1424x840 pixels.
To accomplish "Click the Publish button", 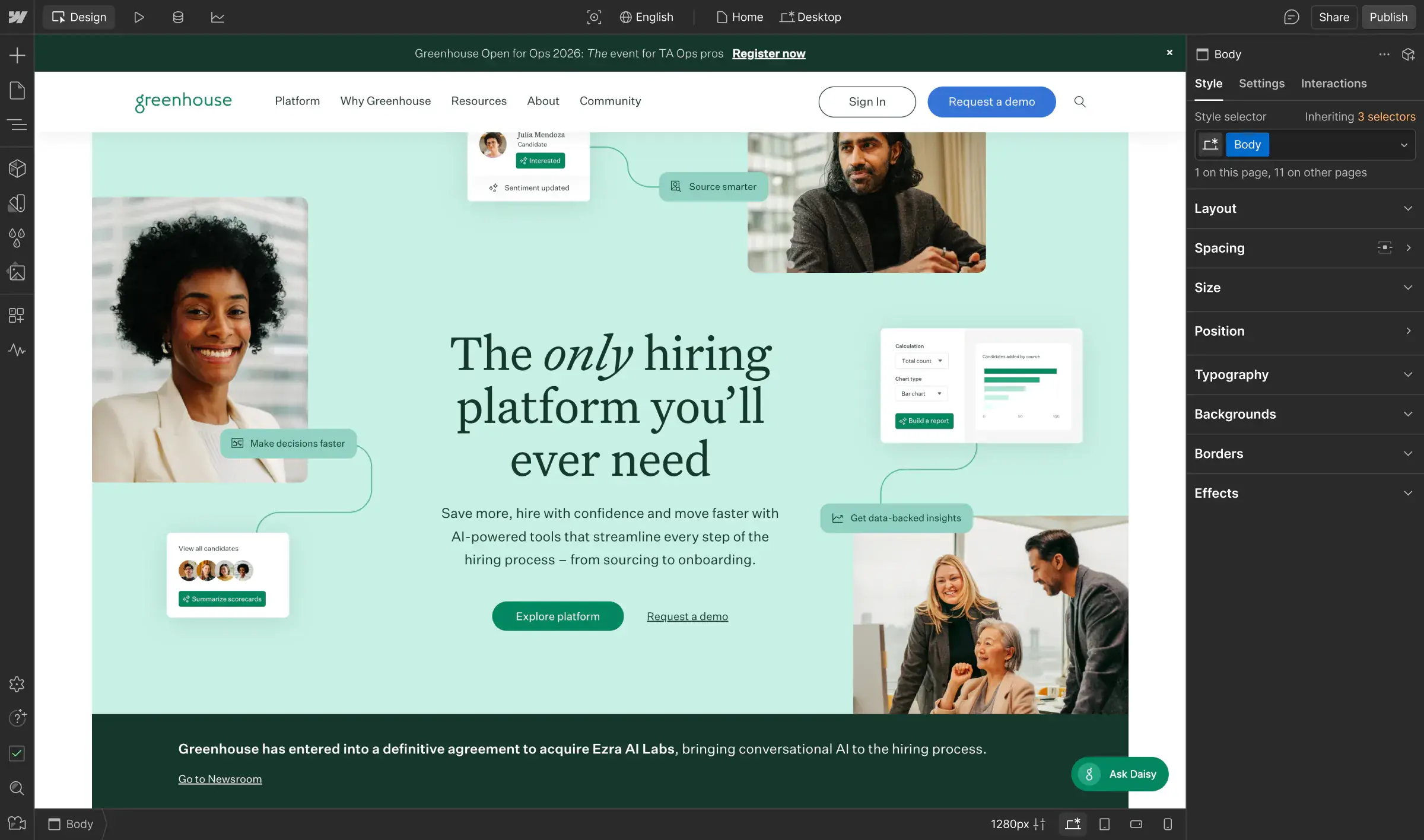I will [x=1388, y=17].
